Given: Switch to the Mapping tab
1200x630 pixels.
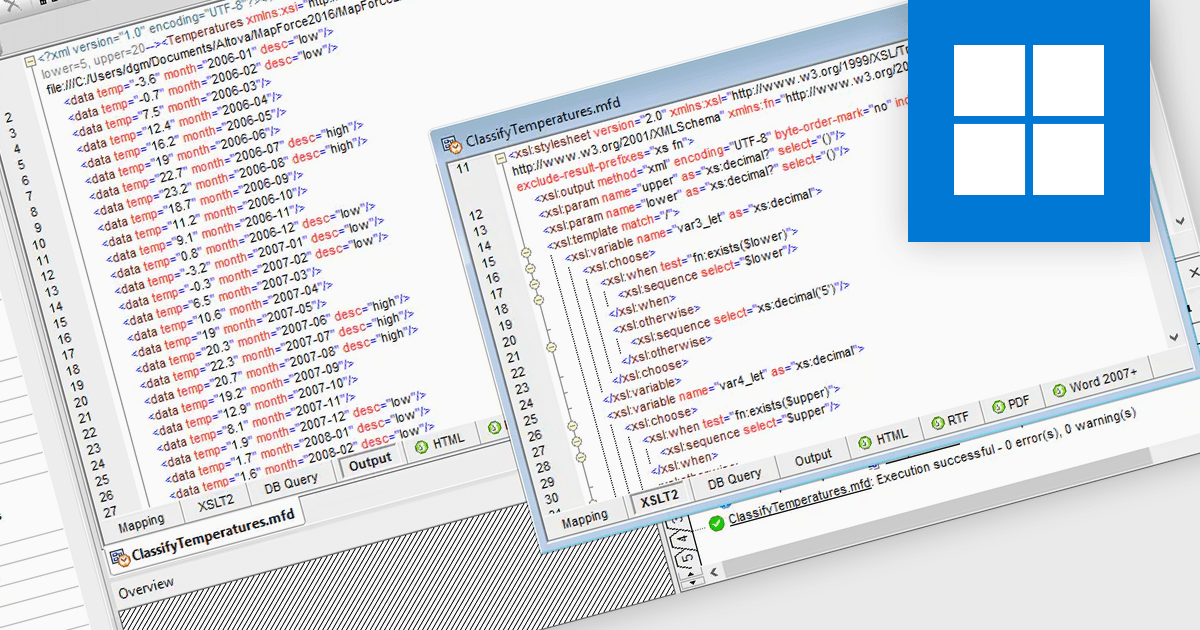Looking at the screenshot, I should (585, 516).
